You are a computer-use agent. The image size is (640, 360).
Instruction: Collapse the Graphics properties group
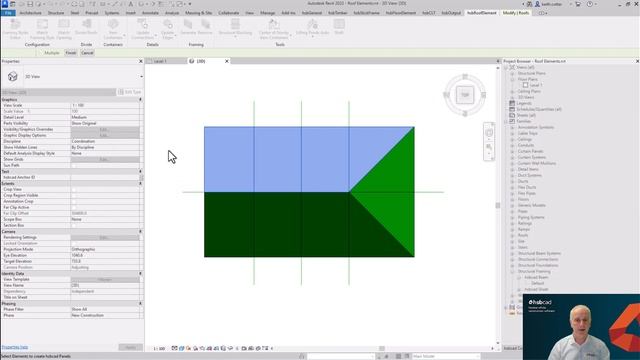coord(140,100)
